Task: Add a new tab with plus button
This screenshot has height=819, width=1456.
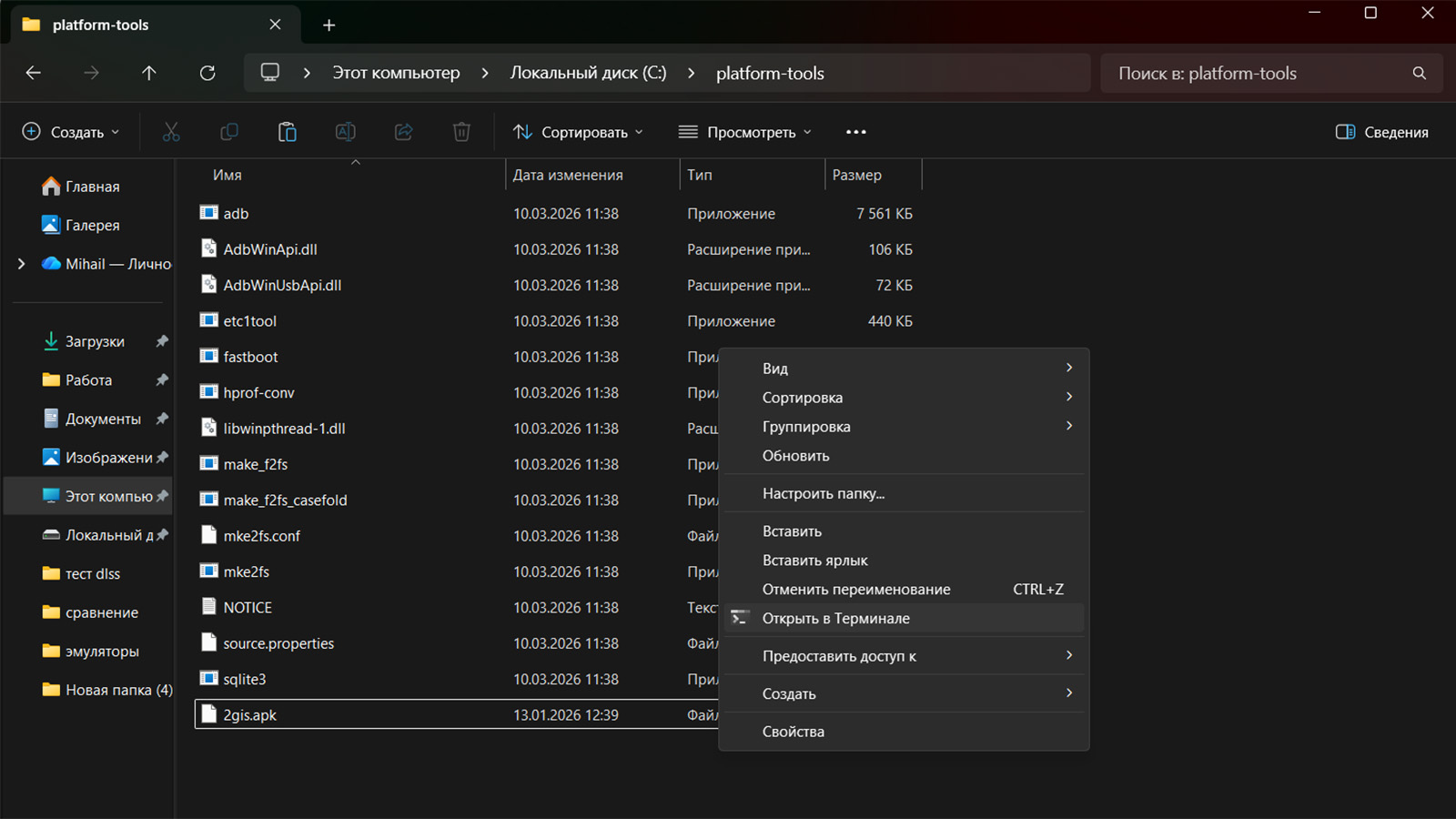Action: point(329,25)
